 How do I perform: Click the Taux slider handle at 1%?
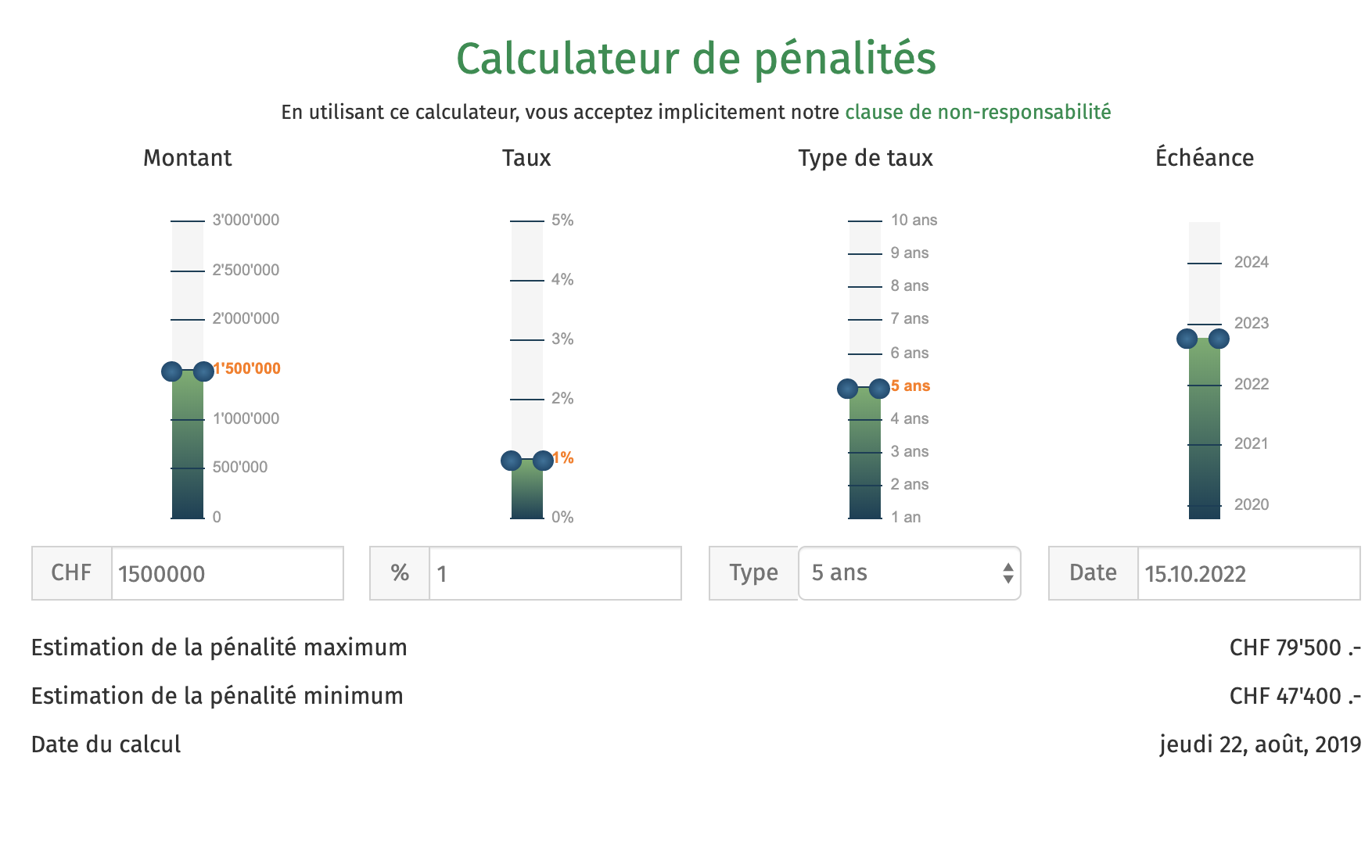click(x=527, y=461)
